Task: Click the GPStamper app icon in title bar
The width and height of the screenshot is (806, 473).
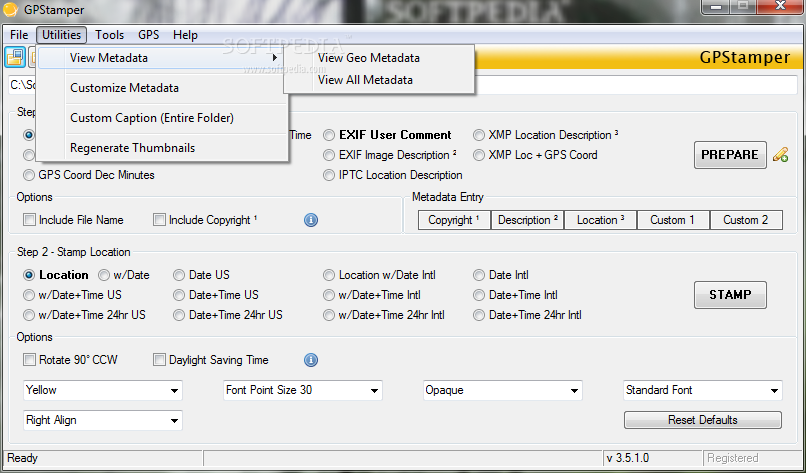Action: click(x=10, y=10)
